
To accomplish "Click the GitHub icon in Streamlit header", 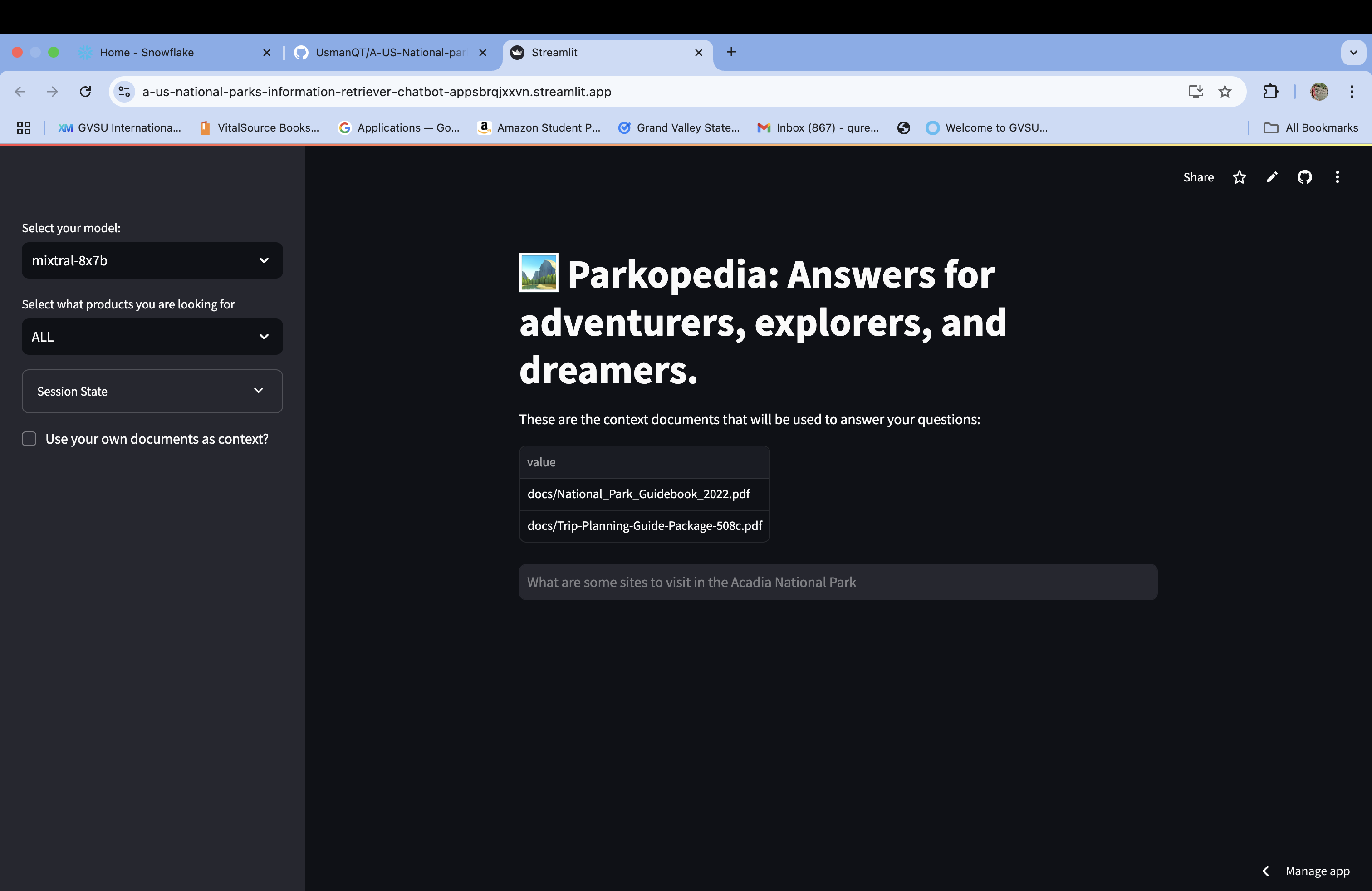I will pos(1304,177).
